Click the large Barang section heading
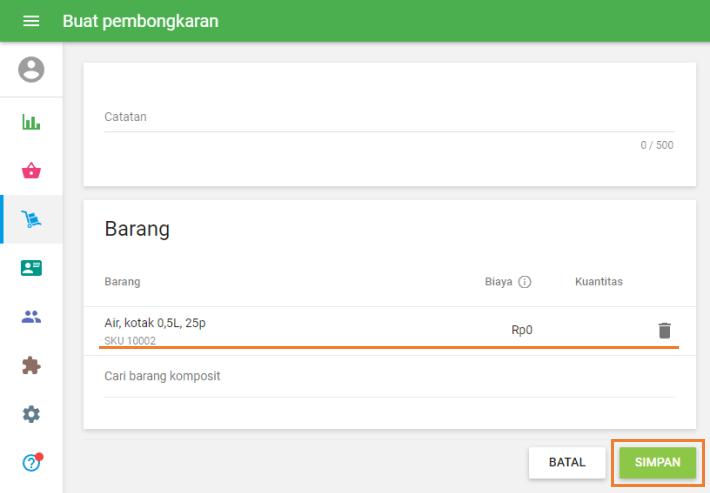 point(137,229)
